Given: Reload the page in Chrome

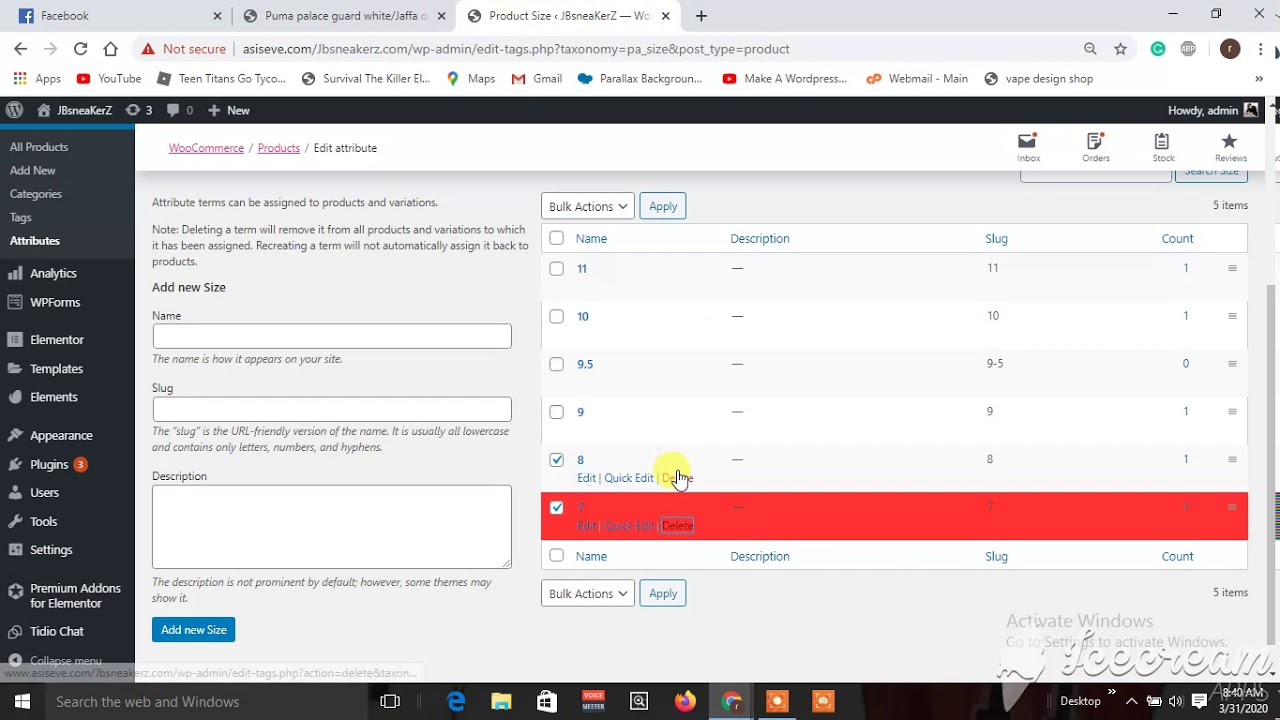Looking at the screenshot, I should (80, 48).
